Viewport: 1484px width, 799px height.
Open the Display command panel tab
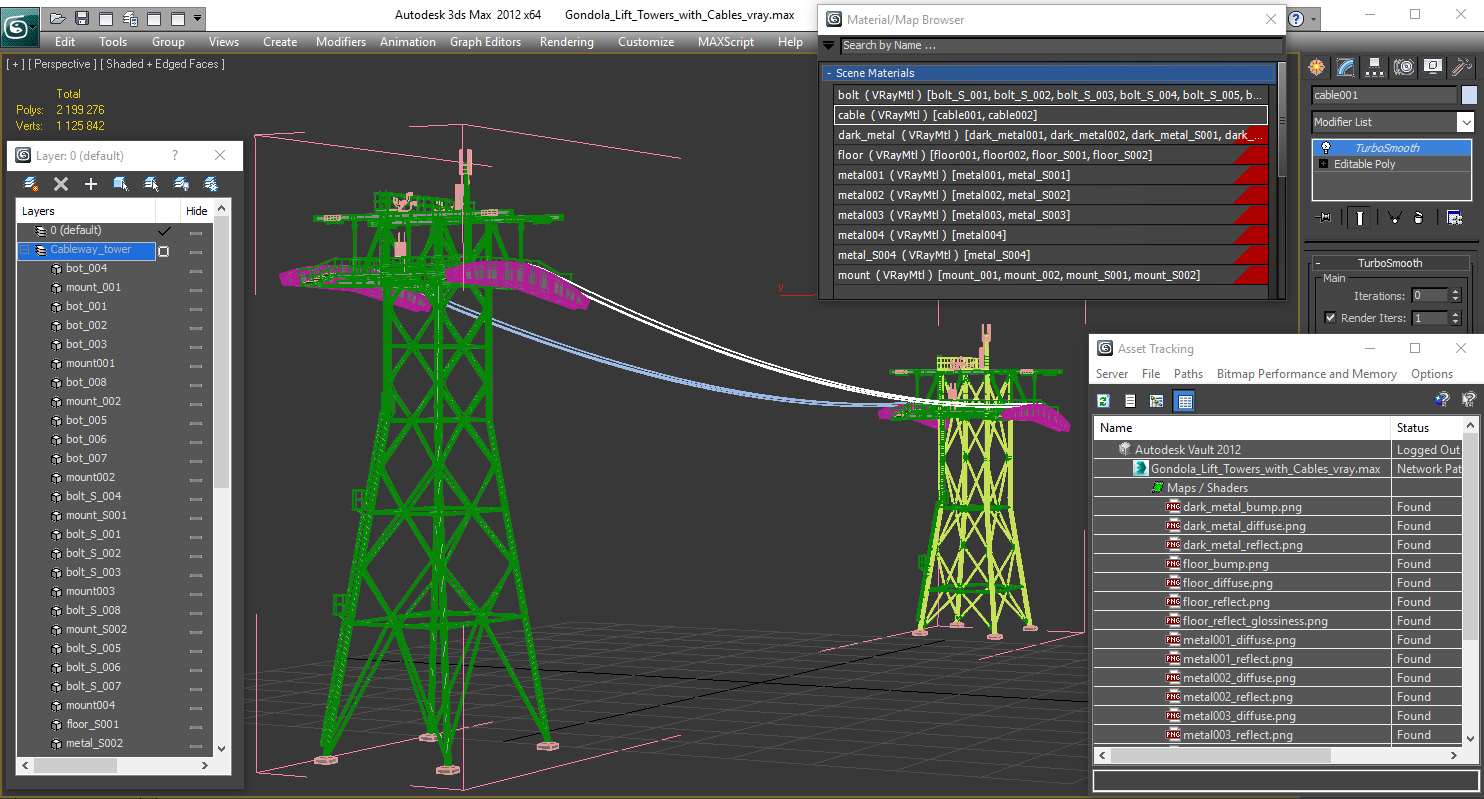pyautogui.click(x=1433, y=67)
